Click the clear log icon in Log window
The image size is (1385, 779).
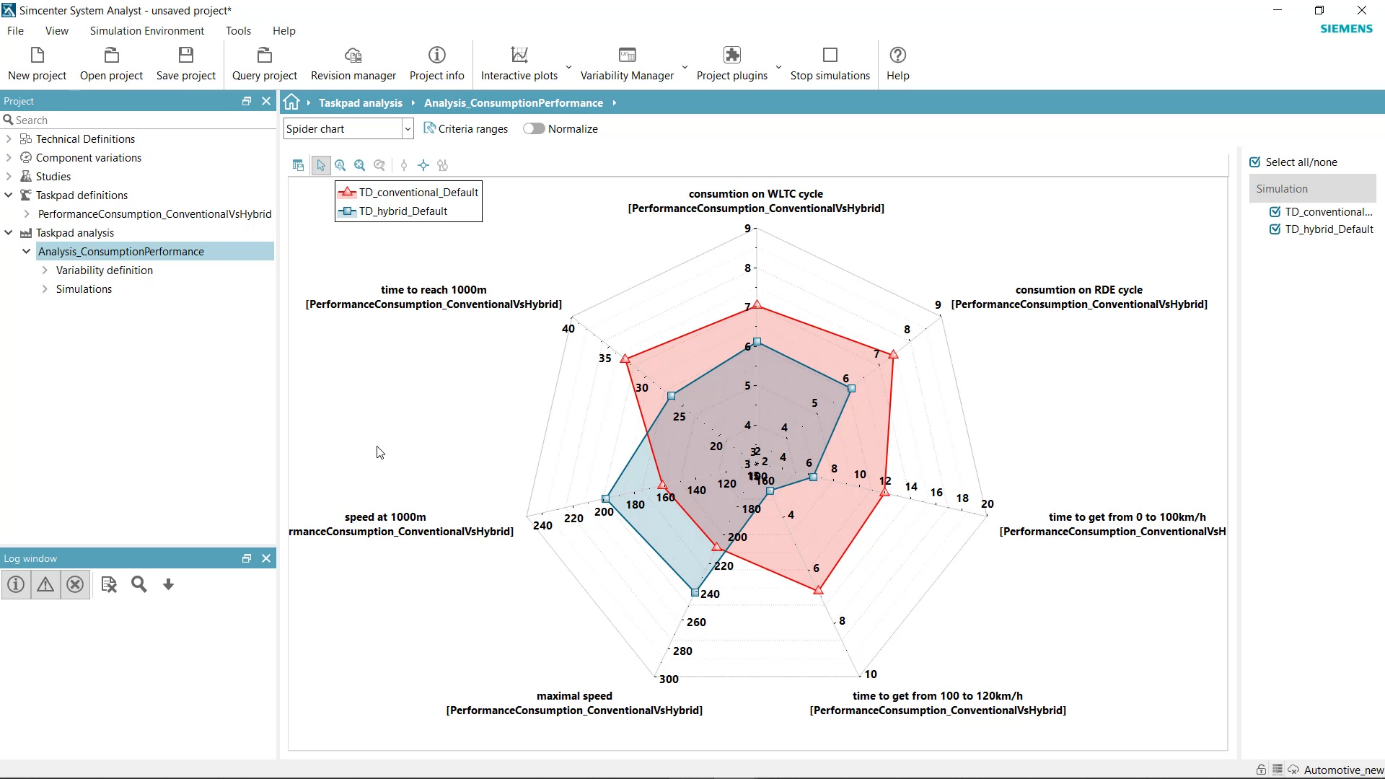pos(109,584)
